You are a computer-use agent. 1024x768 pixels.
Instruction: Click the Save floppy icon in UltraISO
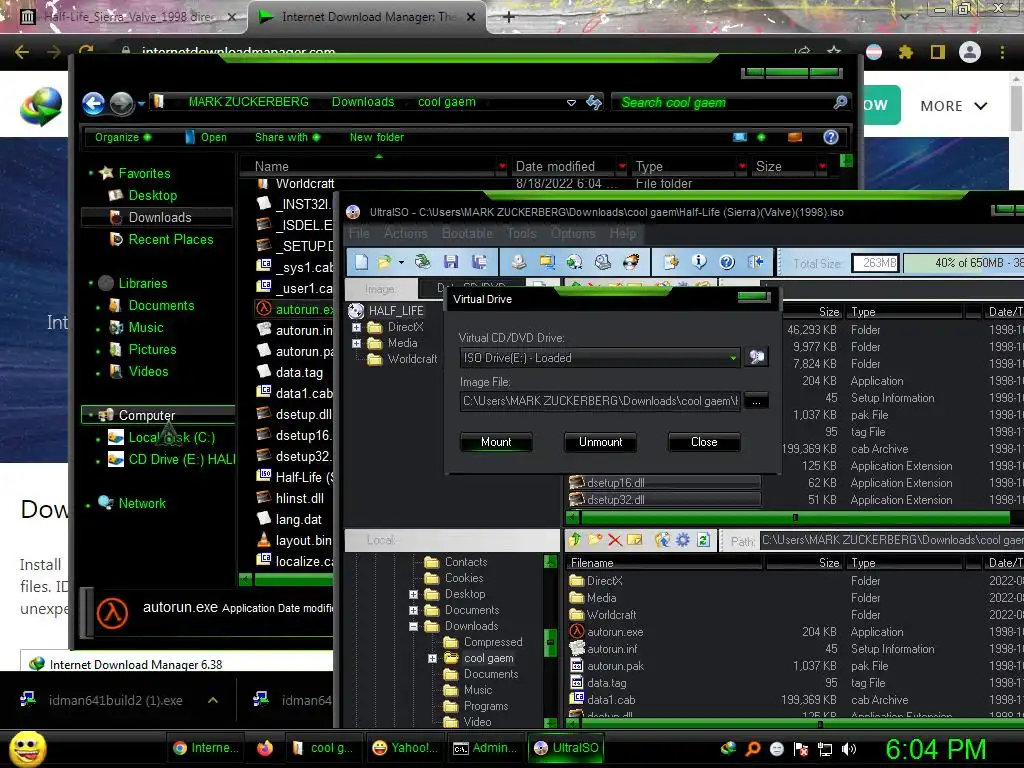coord(451,263)
